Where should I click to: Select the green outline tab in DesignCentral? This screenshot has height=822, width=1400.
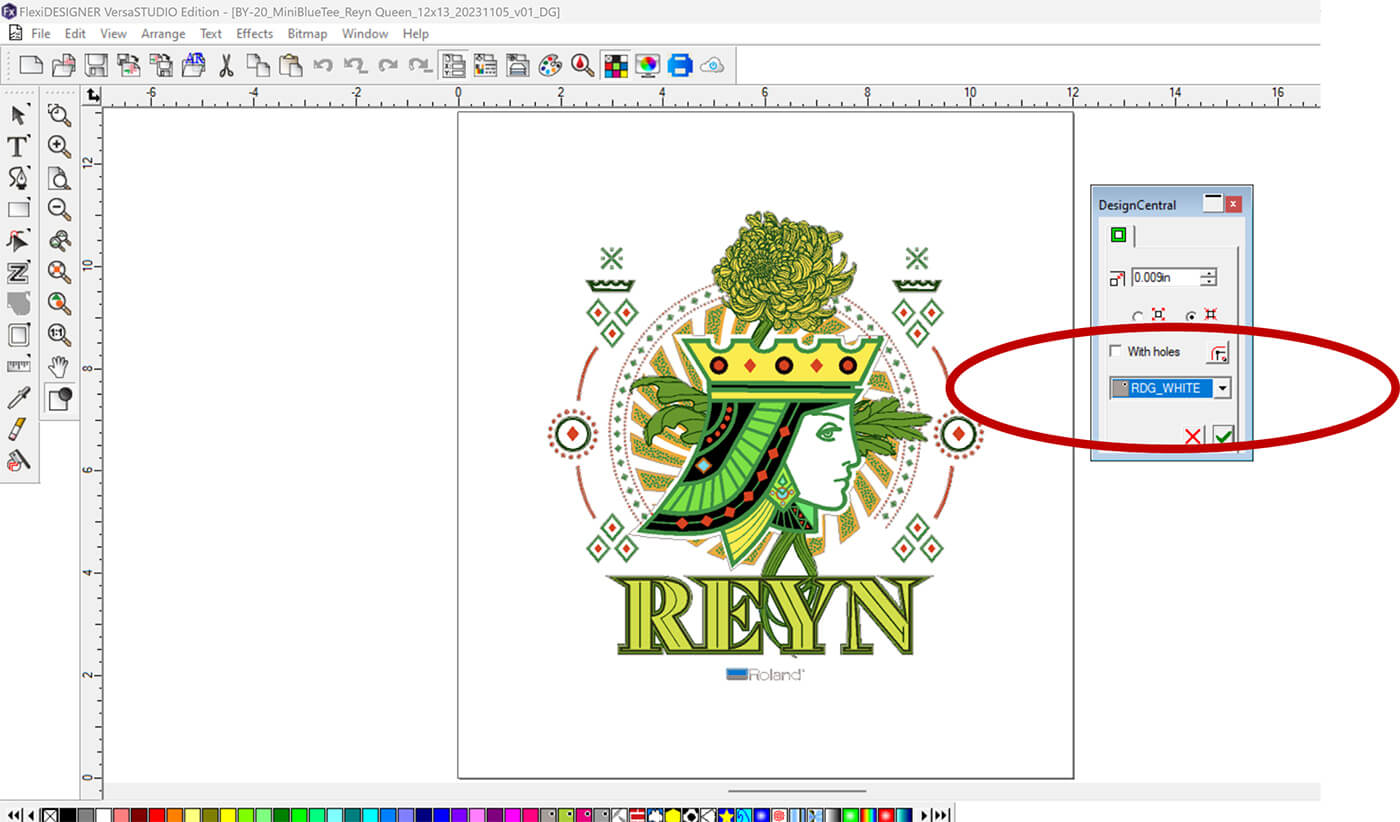(1118, 235)
